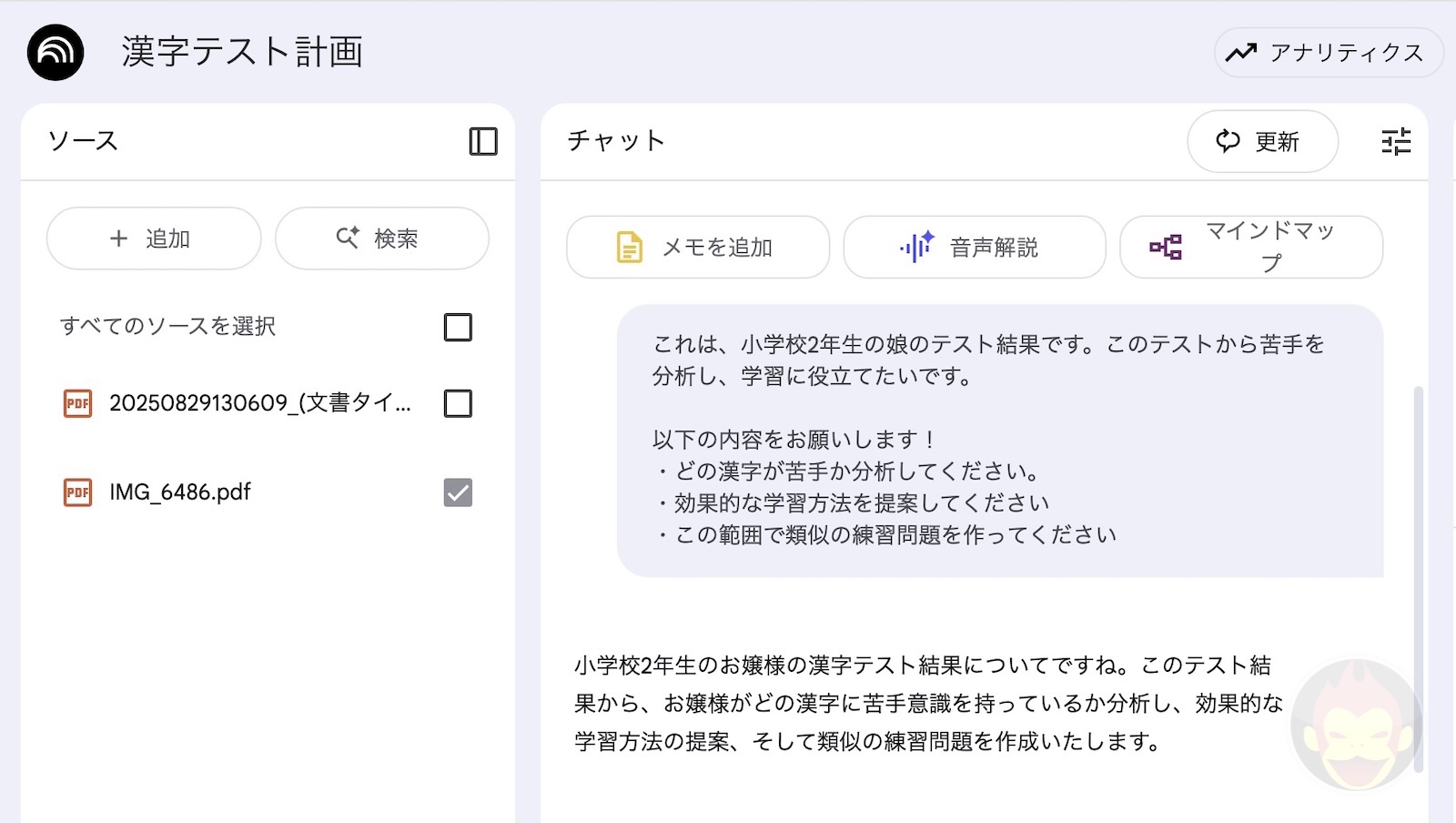Open 音声解説 to generate an audio overview
The height and width of the screenshot is (823, 1456).
pyautogui.click(x=974, y=247)
